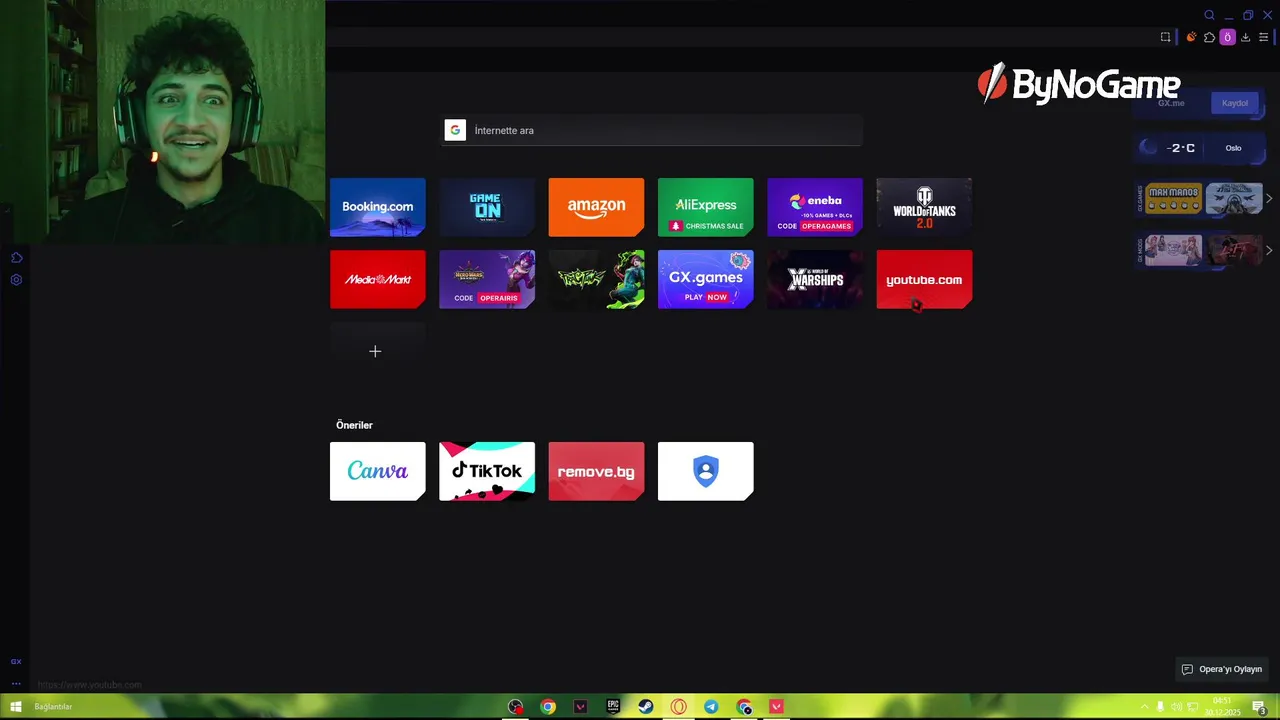The image size is (1280, 720).
Task: Open the orange ad blocker icon
Action: (x=1191, y=37)
